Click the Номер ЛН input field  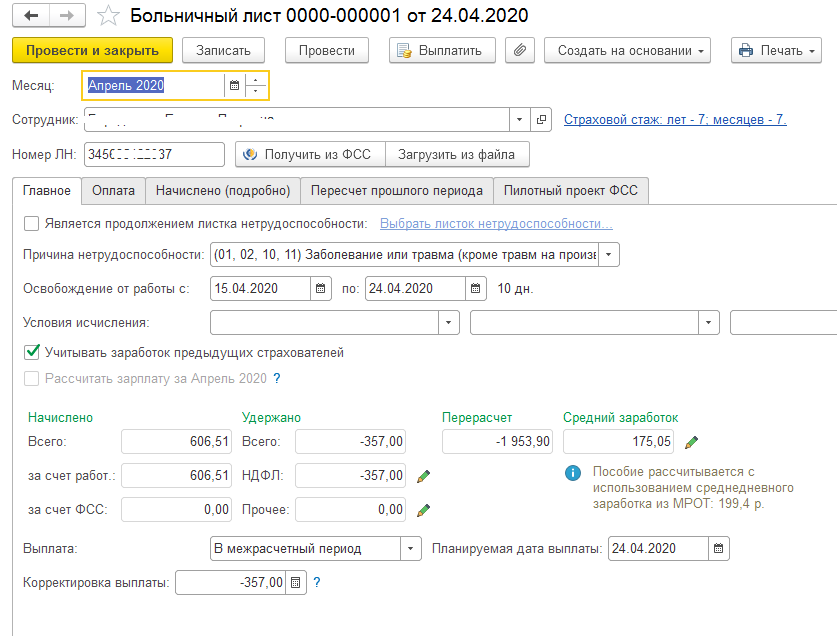155,154
